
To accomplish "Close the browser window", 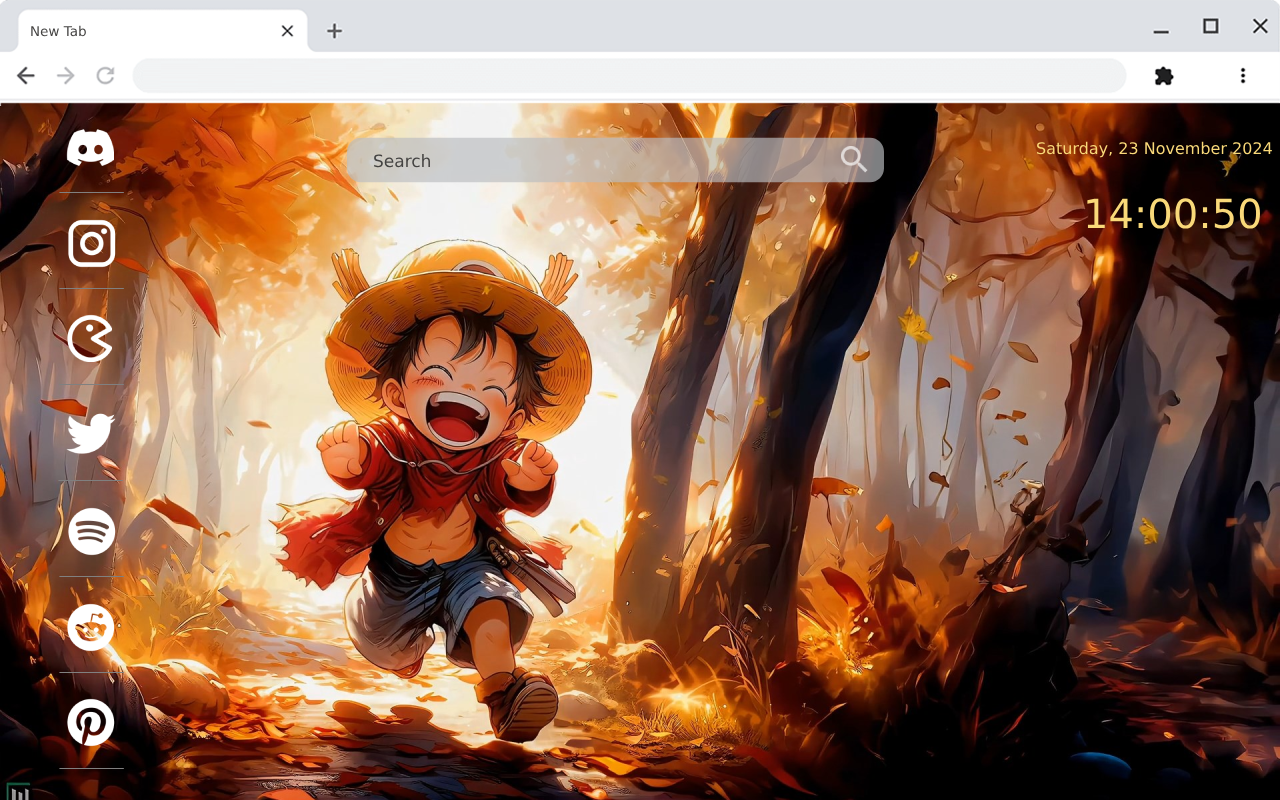I will (1260, 27).
